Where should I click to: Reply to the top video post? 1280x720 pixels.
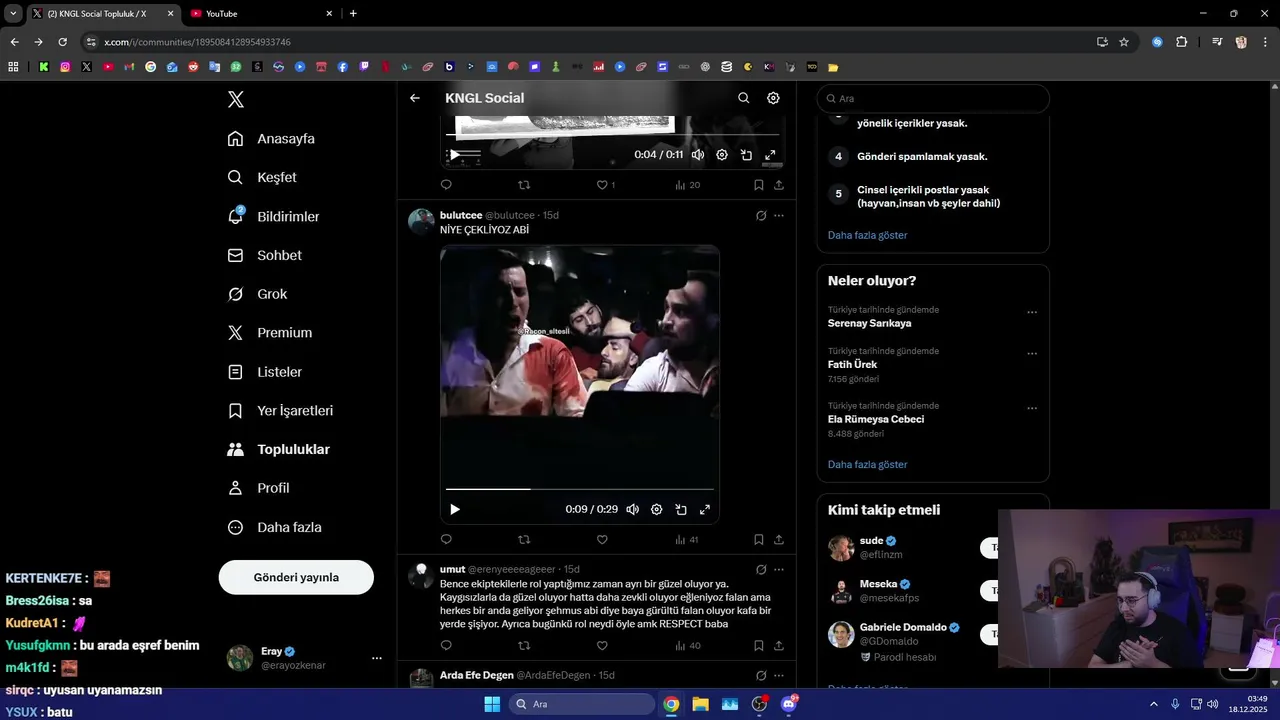pyautogui.click(x=446, y=185)
